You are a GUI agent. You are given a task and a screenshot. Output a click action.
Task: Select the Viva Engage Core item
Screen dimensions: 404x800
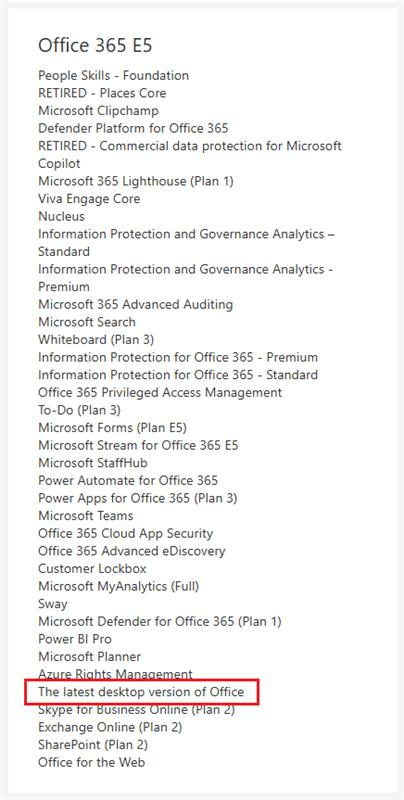tap(89, 198)
